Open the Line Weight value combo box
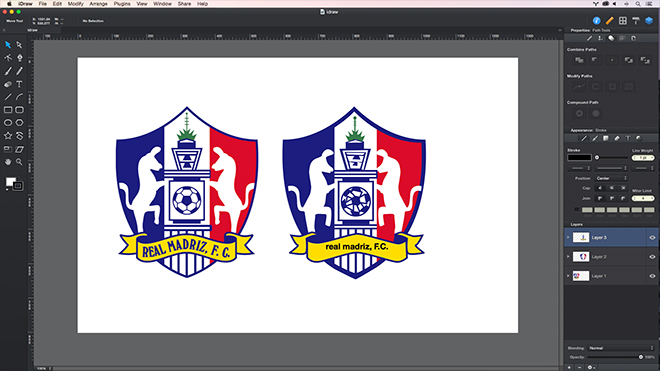The image size is (660, 371). pos(643,157)
